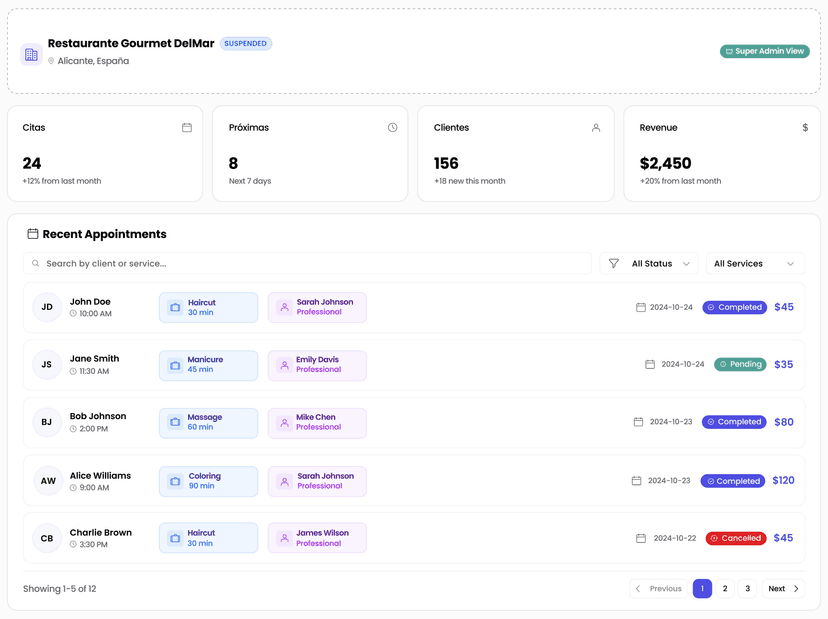Focus the client or service search field
Image resolution: width=828 pixels, height=619 pixels.
tap(308, 264)
